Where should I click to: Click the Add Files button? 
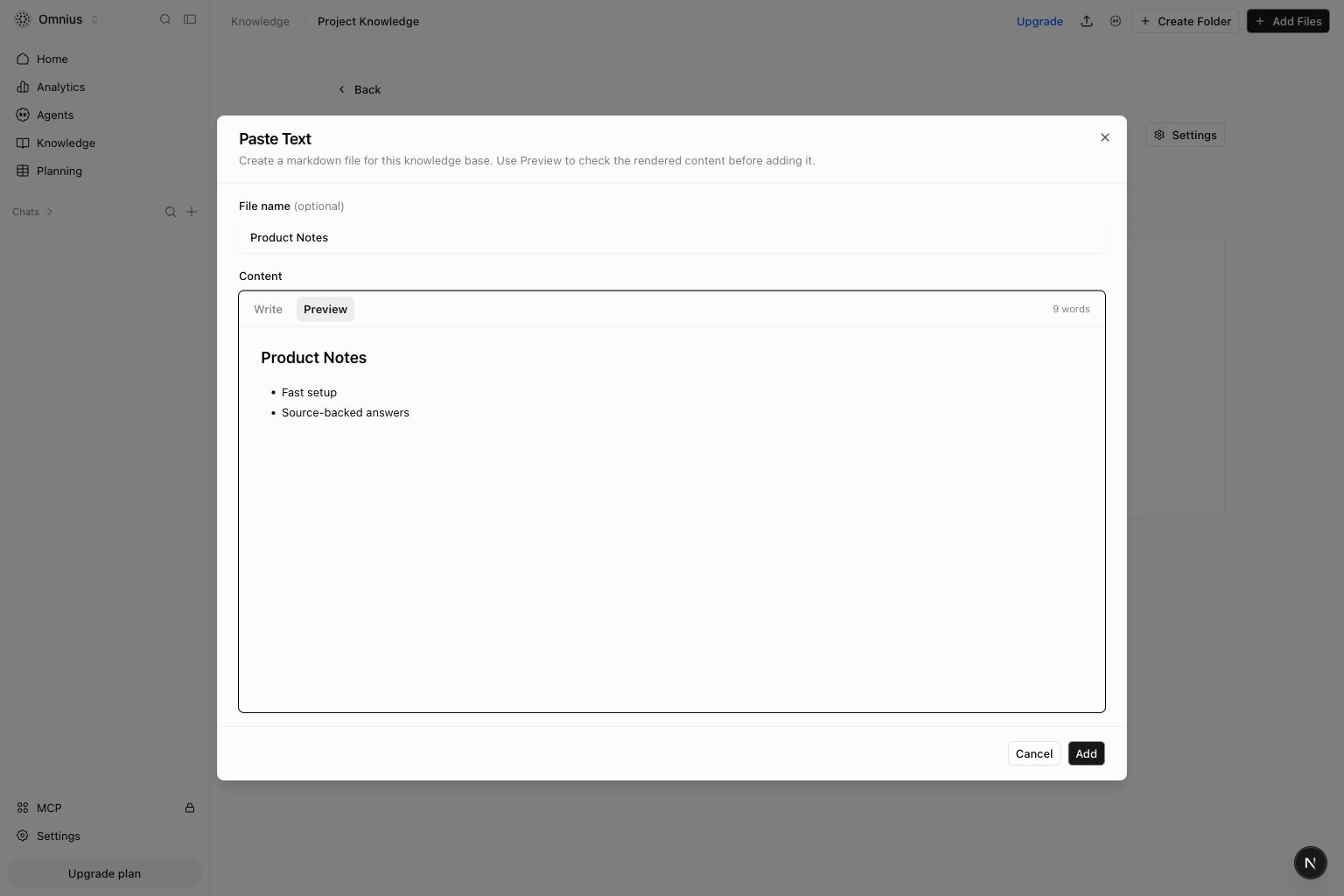click(1288, 21)
